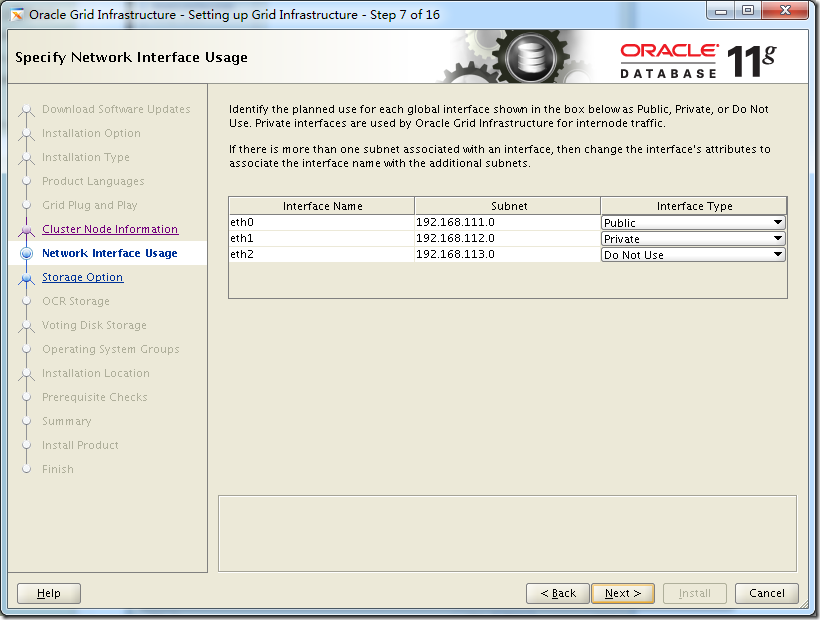
Task: Click the Cluster Node Information step bullet icon
Action: point(26,230)
